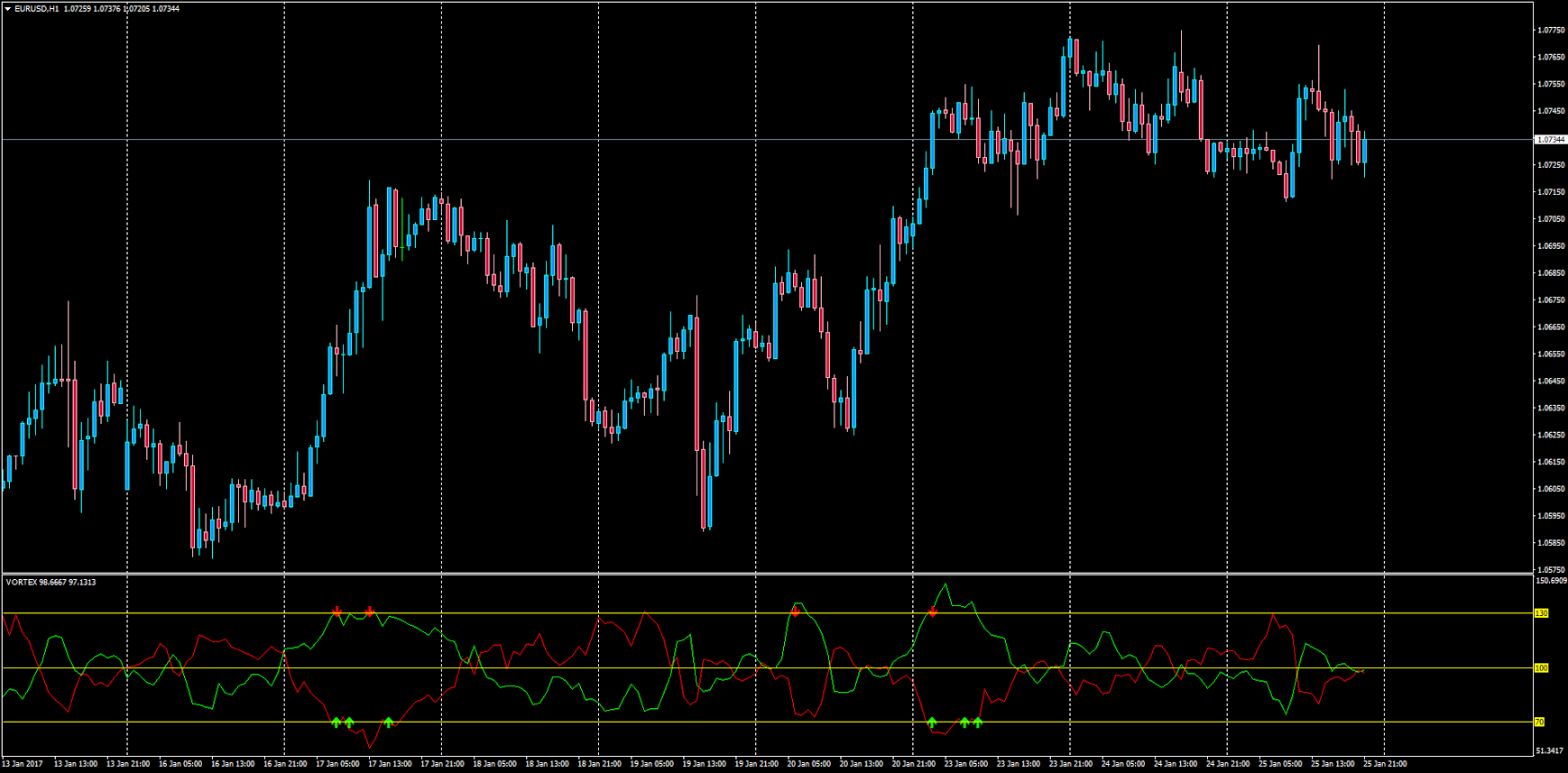1568x773 pixels.
Task: Click the 23 Jan 21:00 time label
Action: tap(1070, 764)
